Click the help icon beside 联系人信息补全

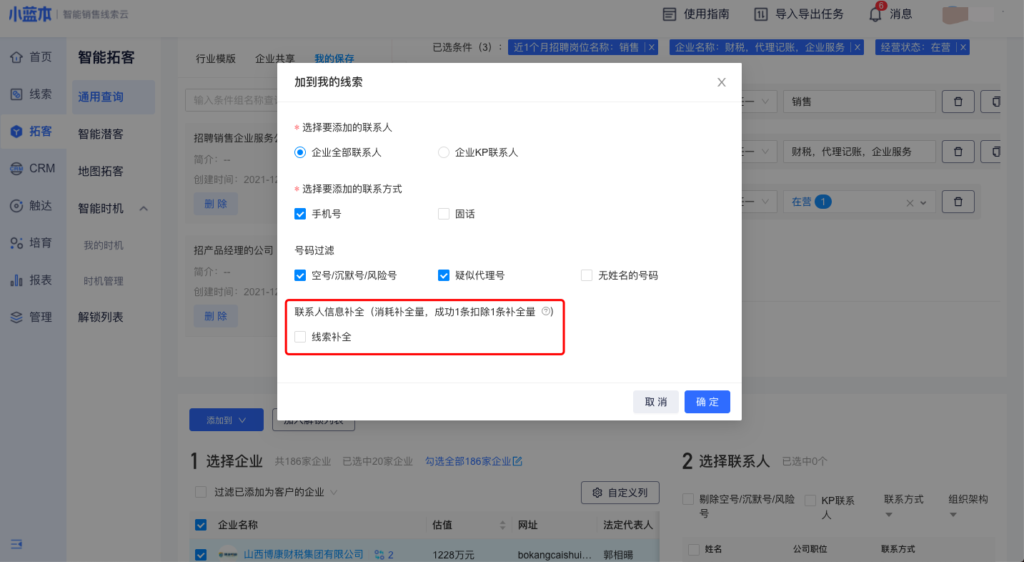coord(546,312)
